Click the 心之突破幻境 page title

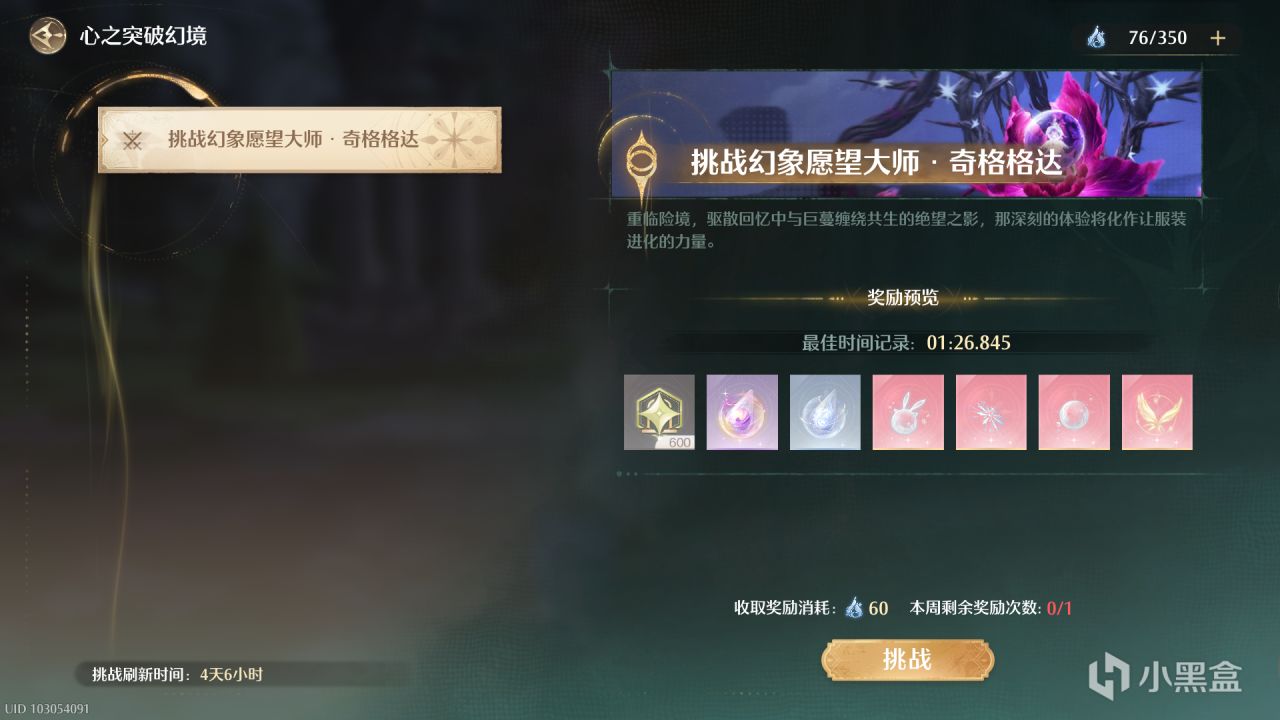coord(143,37)
